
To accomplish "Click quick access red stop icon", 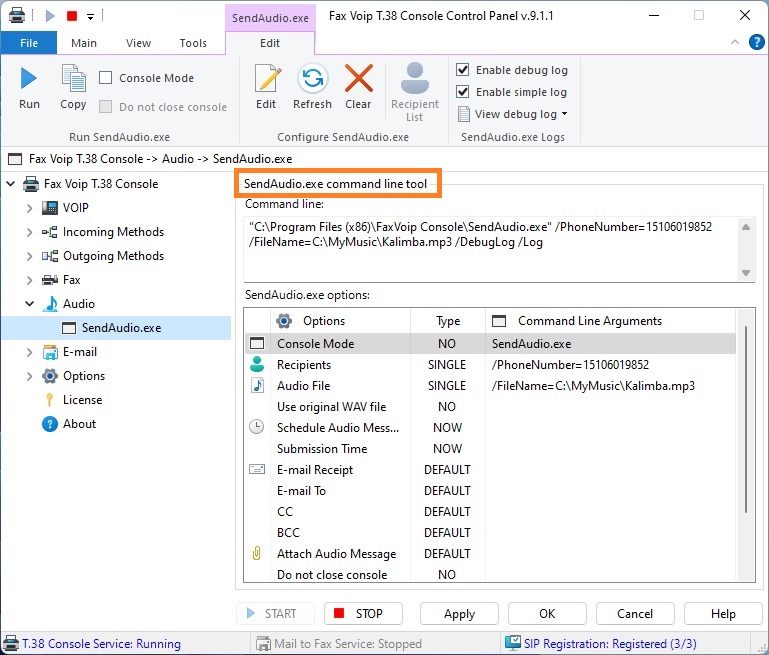I will pyautogui.click(x=72, y=16).
